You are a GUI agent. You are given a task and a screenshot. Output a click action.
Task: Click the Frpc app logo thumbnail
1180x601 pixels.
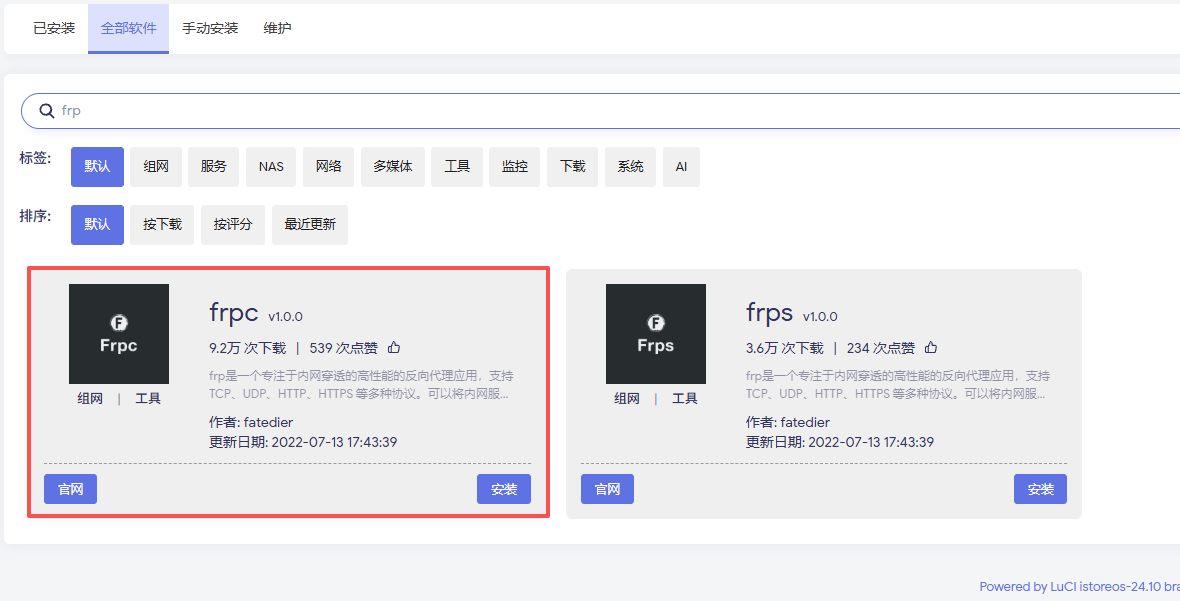[x=119, y=334]
